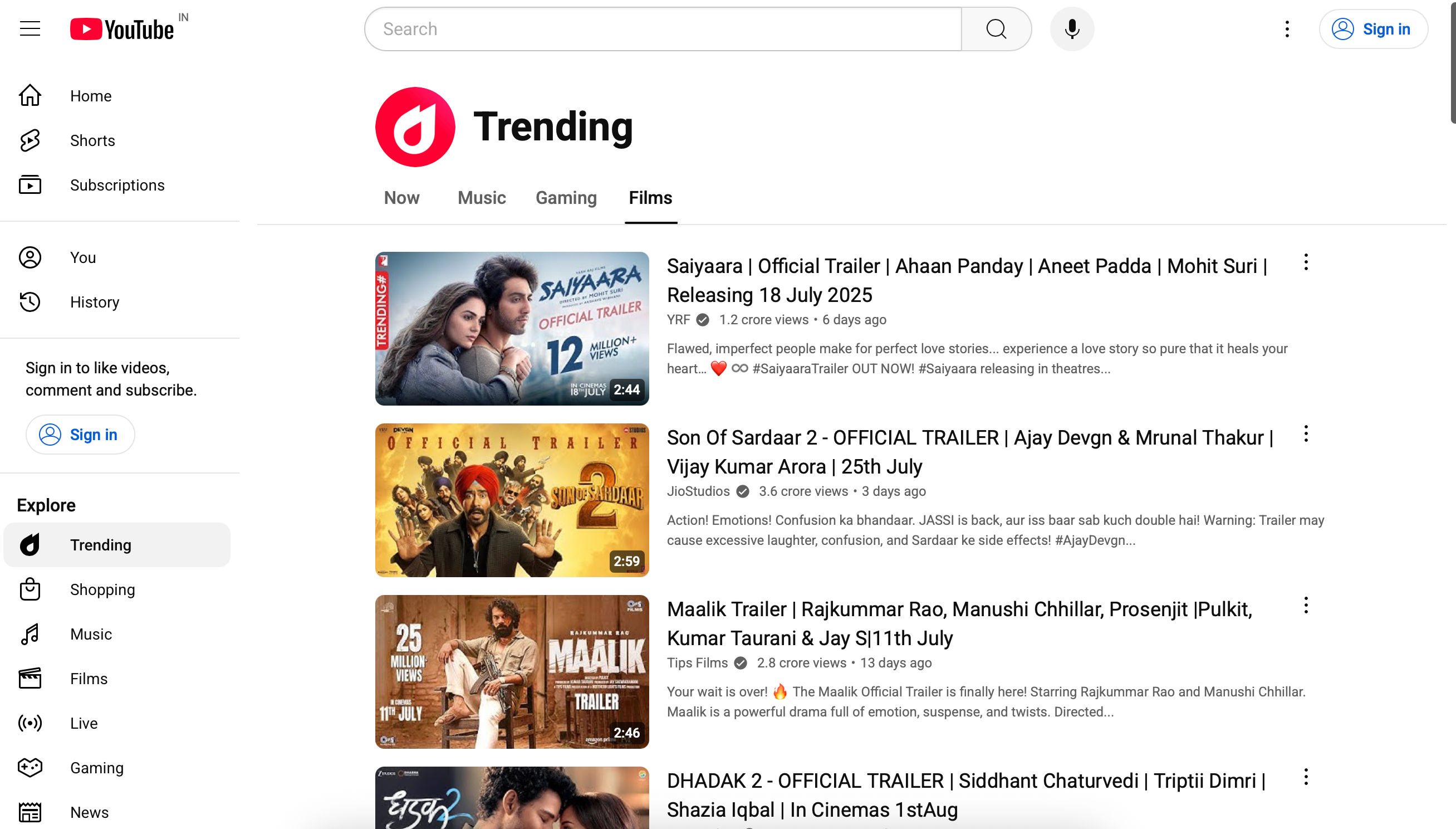This screenshot has width=1456, height=829.
Task: Open action menu for Saiyaara video
Action: tap(1306, 262)
